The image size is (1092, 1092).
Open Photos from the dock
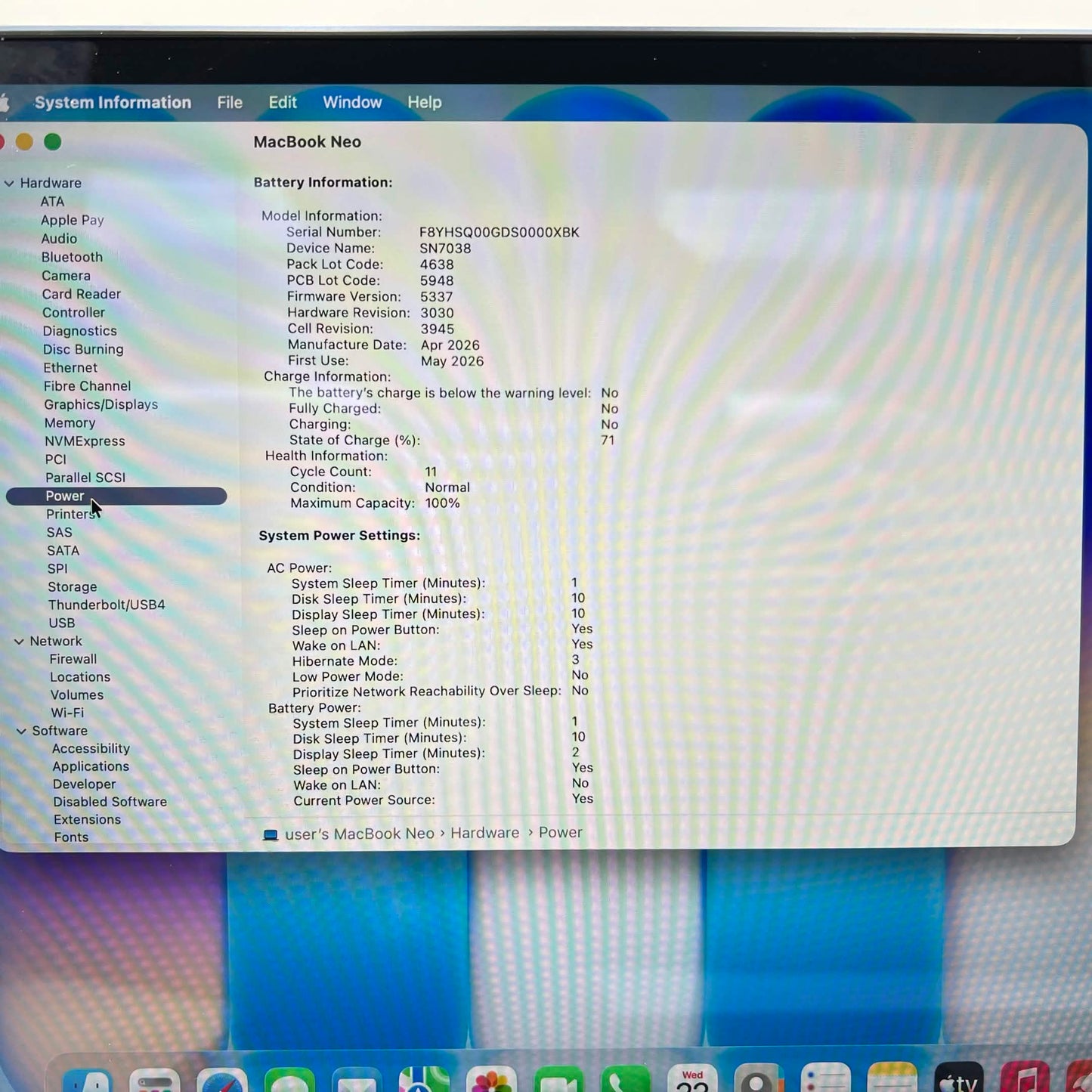tap(491, 1081)
